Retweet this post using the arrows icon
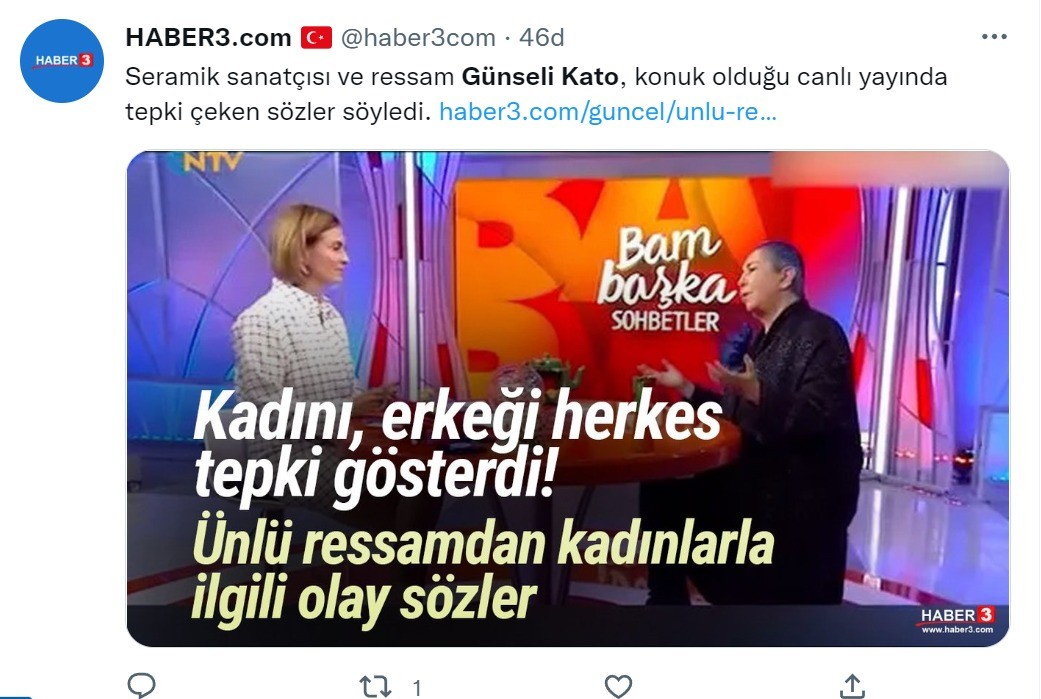 [x=374, y=686]
